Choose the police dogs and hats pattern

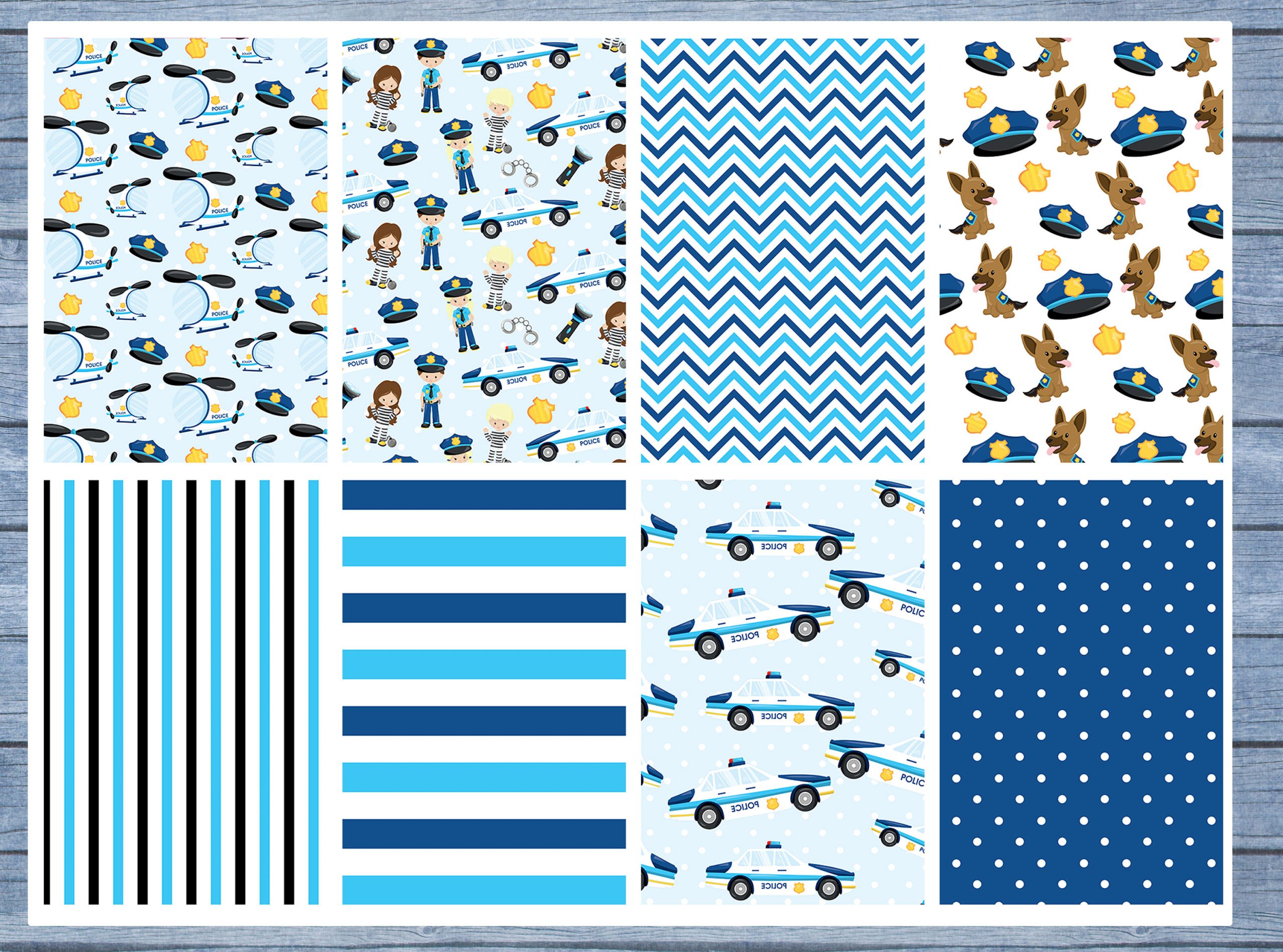[x=1081, y=250]
